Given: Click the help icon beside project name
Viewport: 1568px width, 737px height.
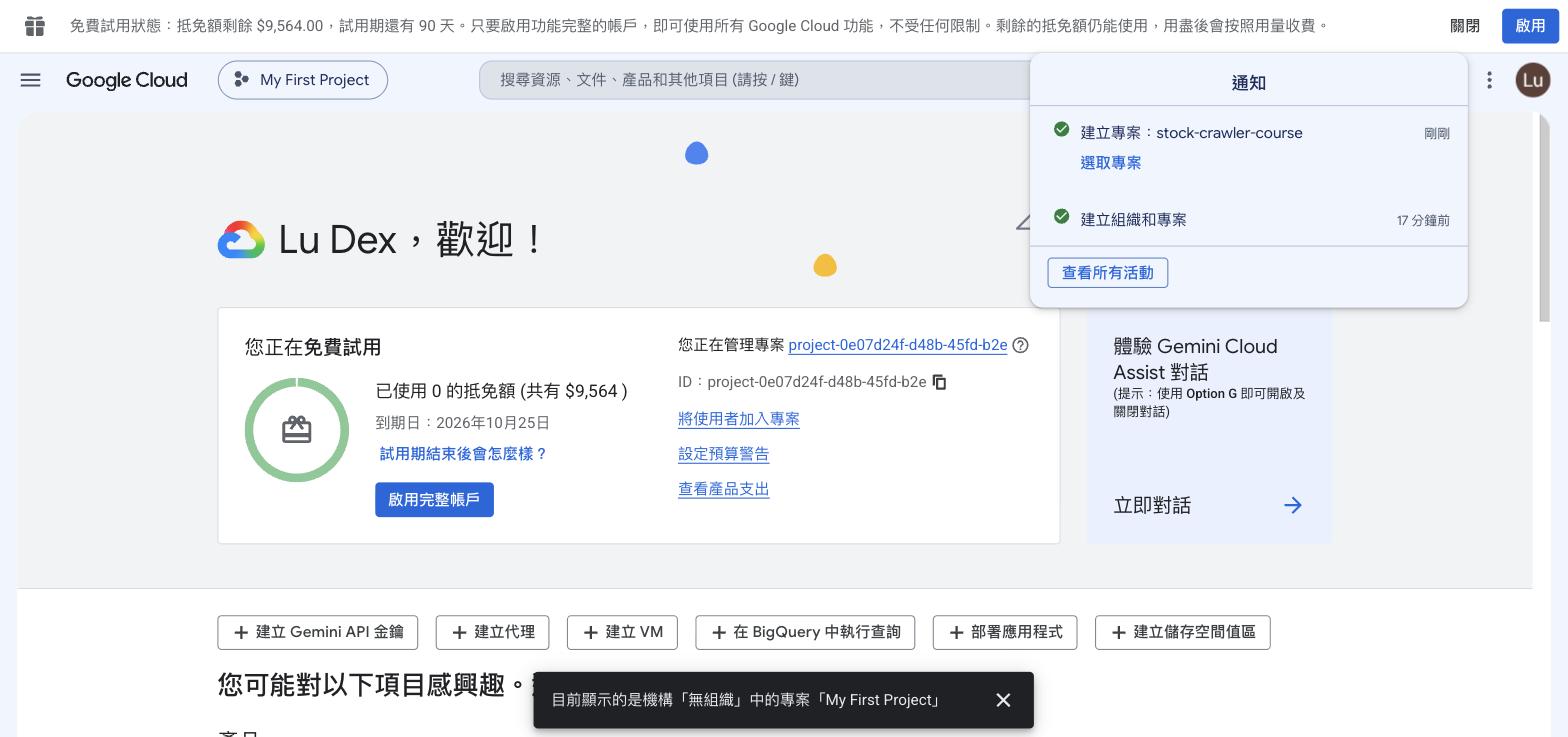Looking at the screenshot, I should pyautogui.click(x=1020, y=345).
